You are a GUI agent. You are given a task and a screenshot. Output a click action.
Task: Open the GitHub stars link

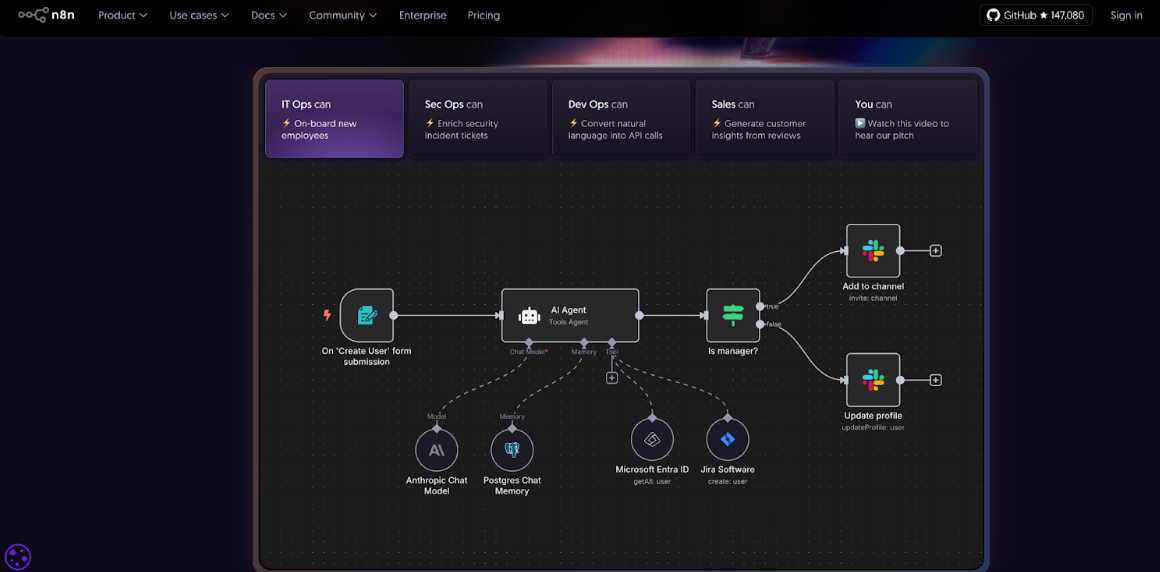[x=1035, y=15]
